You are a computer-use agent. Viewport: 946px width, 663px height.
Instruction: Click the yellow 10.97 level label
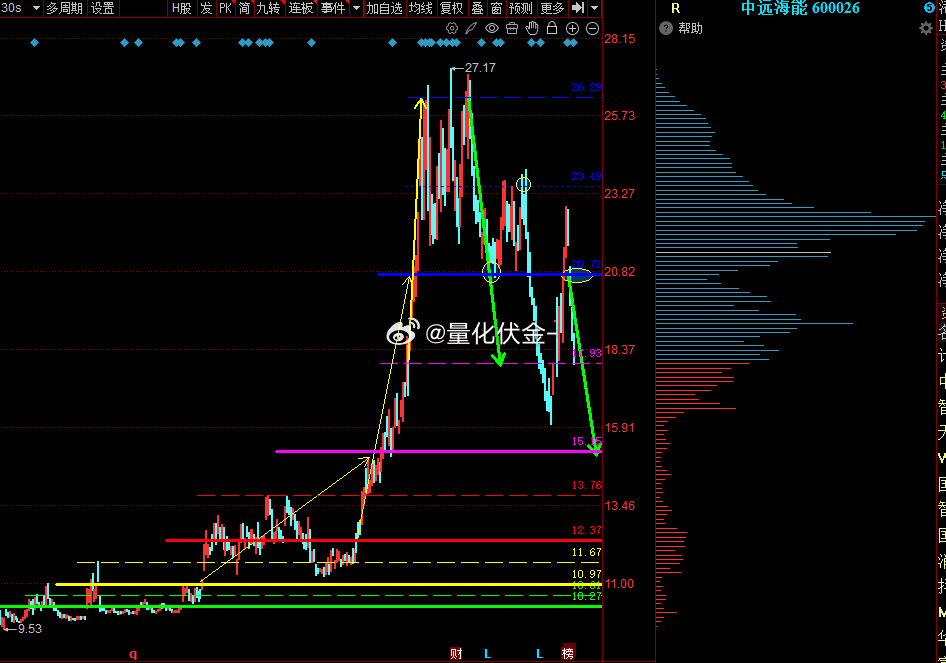coord(586,574)
